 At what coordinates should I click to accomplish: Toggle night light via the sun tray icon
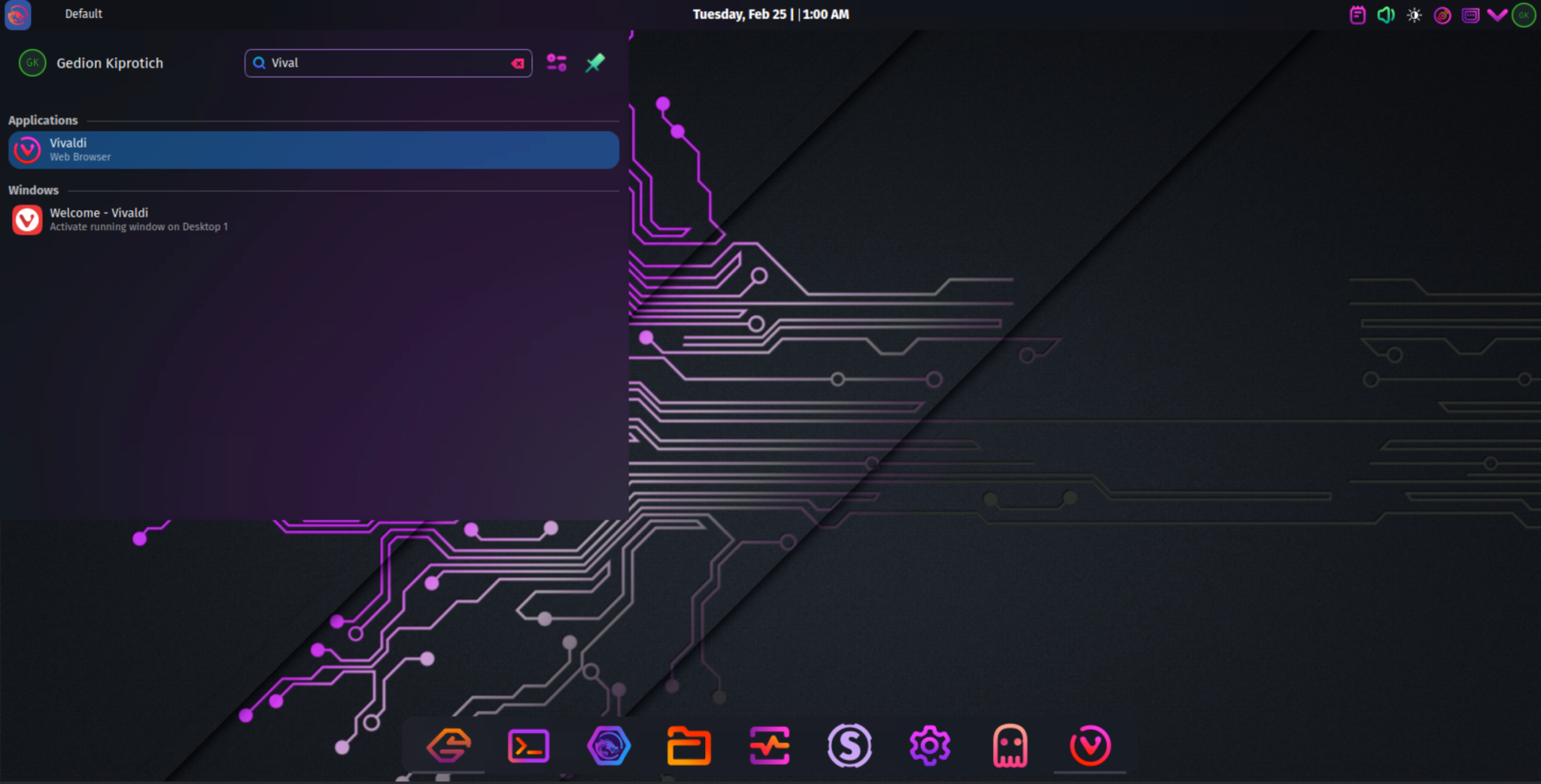[x=1414, y=14]
